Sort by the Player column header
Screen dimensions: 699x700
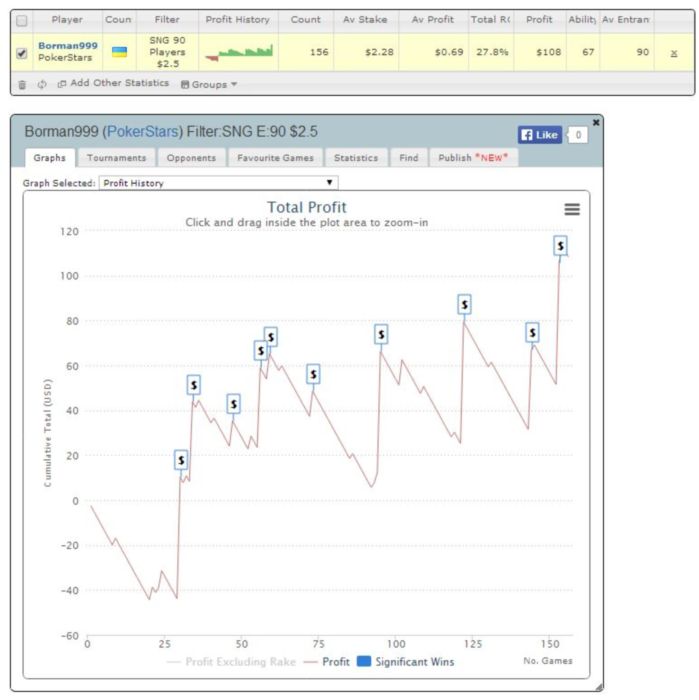pyautogui.click(x=67, y=20)
